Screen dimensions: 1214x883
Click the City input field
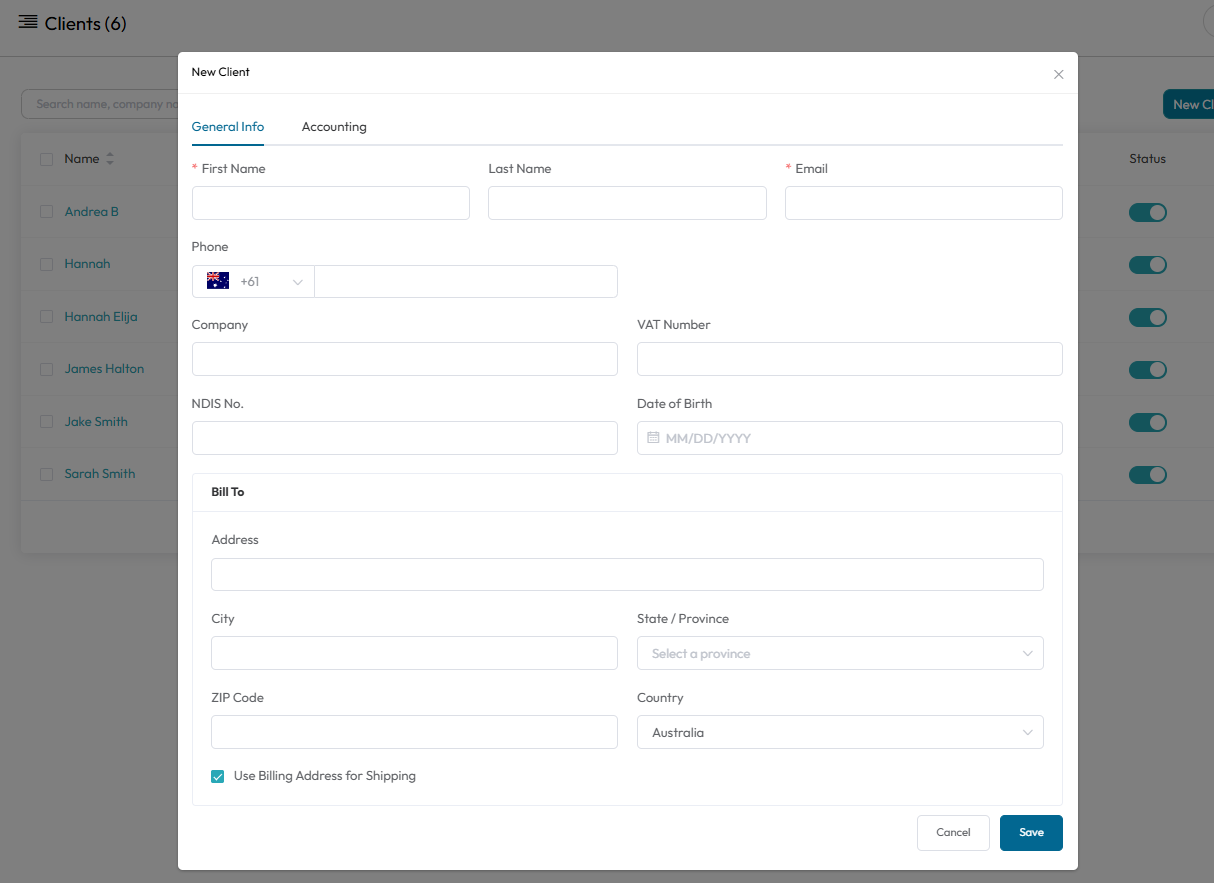coord(414,653)
